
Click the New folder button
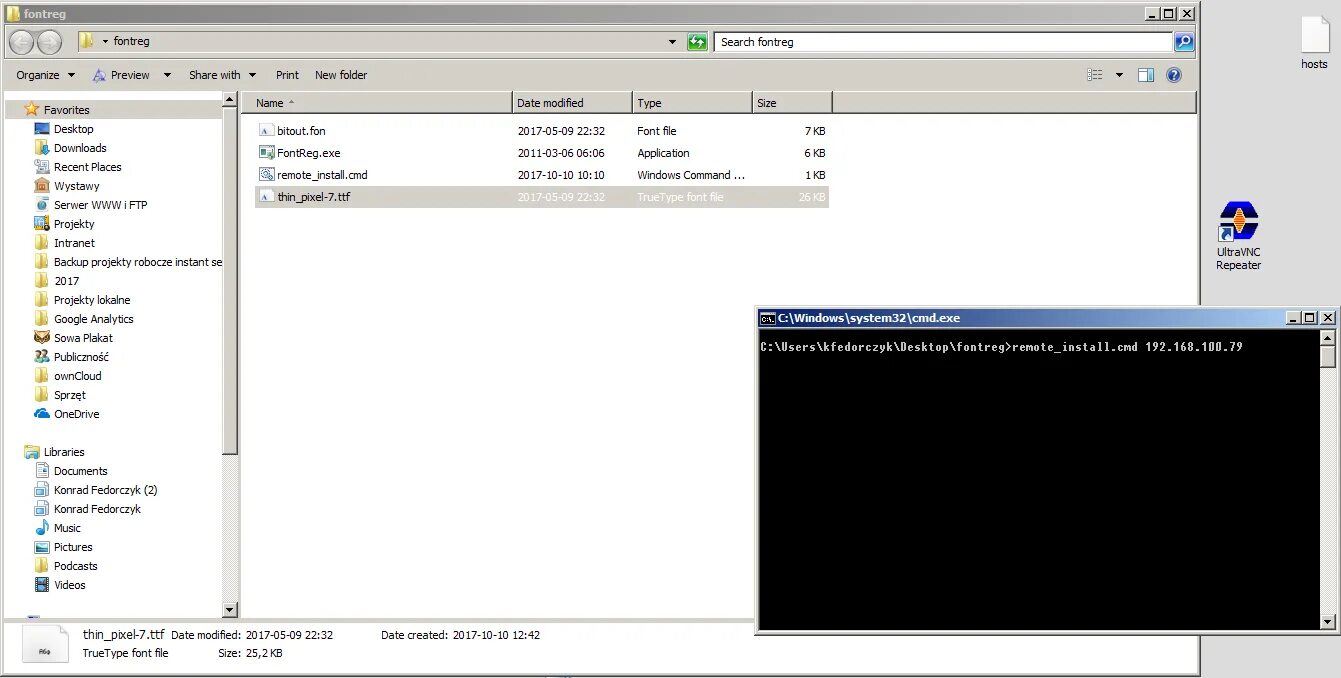341,75
